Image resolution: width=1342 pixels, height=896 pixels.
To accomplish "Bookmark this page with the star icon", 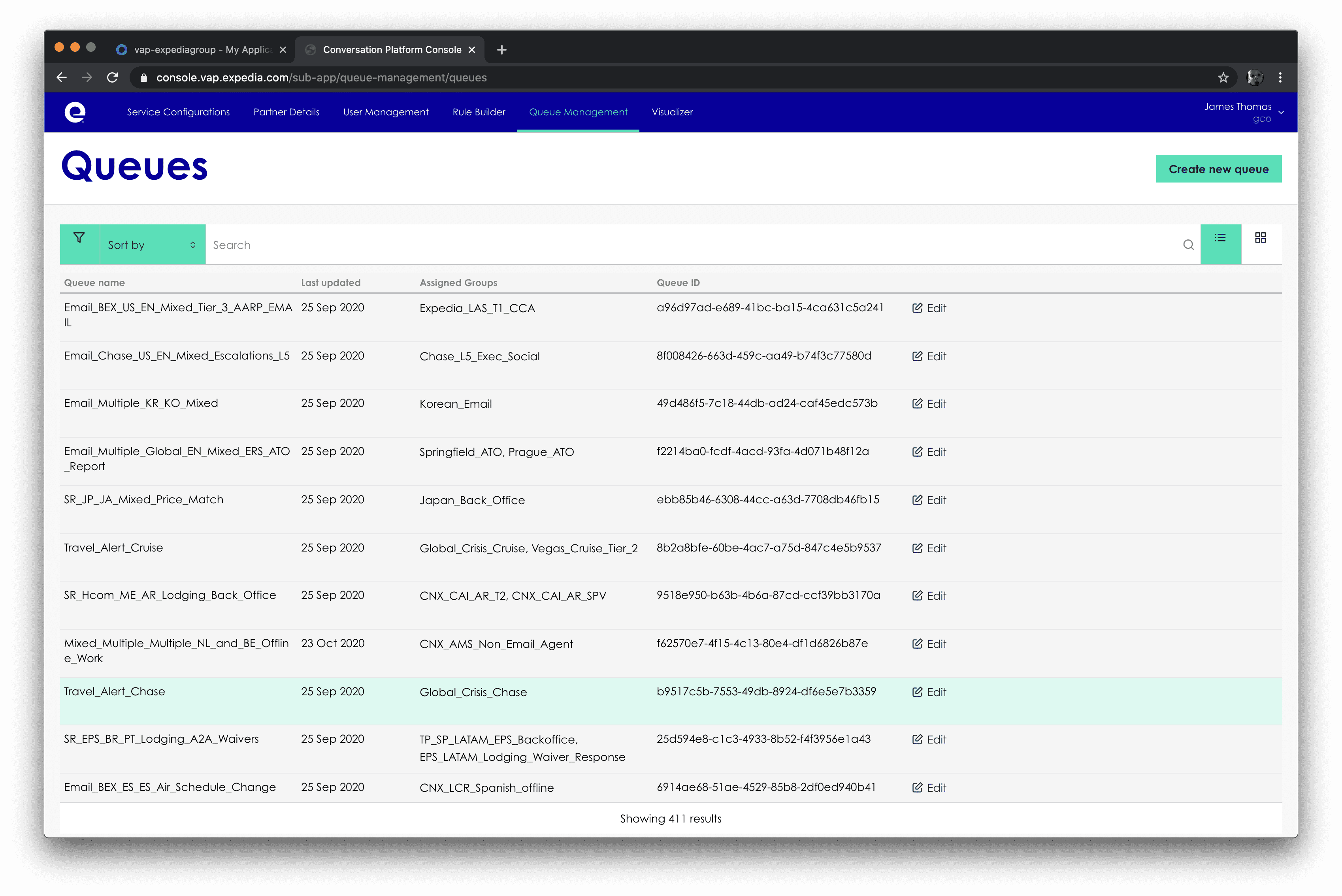I will 1223,78.
